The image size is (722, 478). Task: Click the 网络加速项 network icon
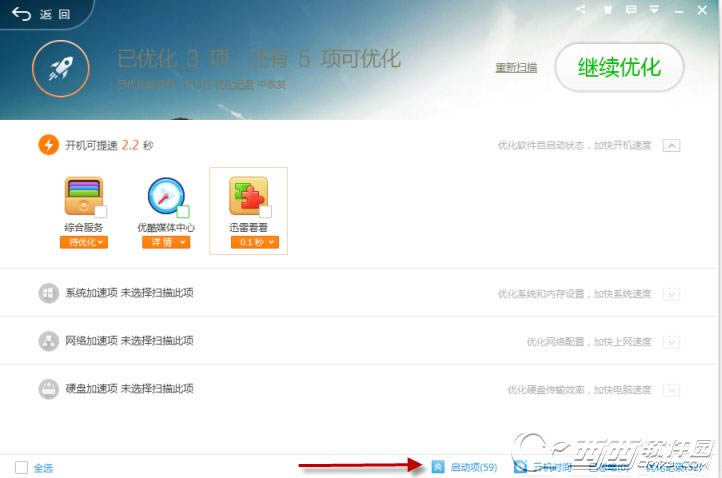(x=48, y=341)
